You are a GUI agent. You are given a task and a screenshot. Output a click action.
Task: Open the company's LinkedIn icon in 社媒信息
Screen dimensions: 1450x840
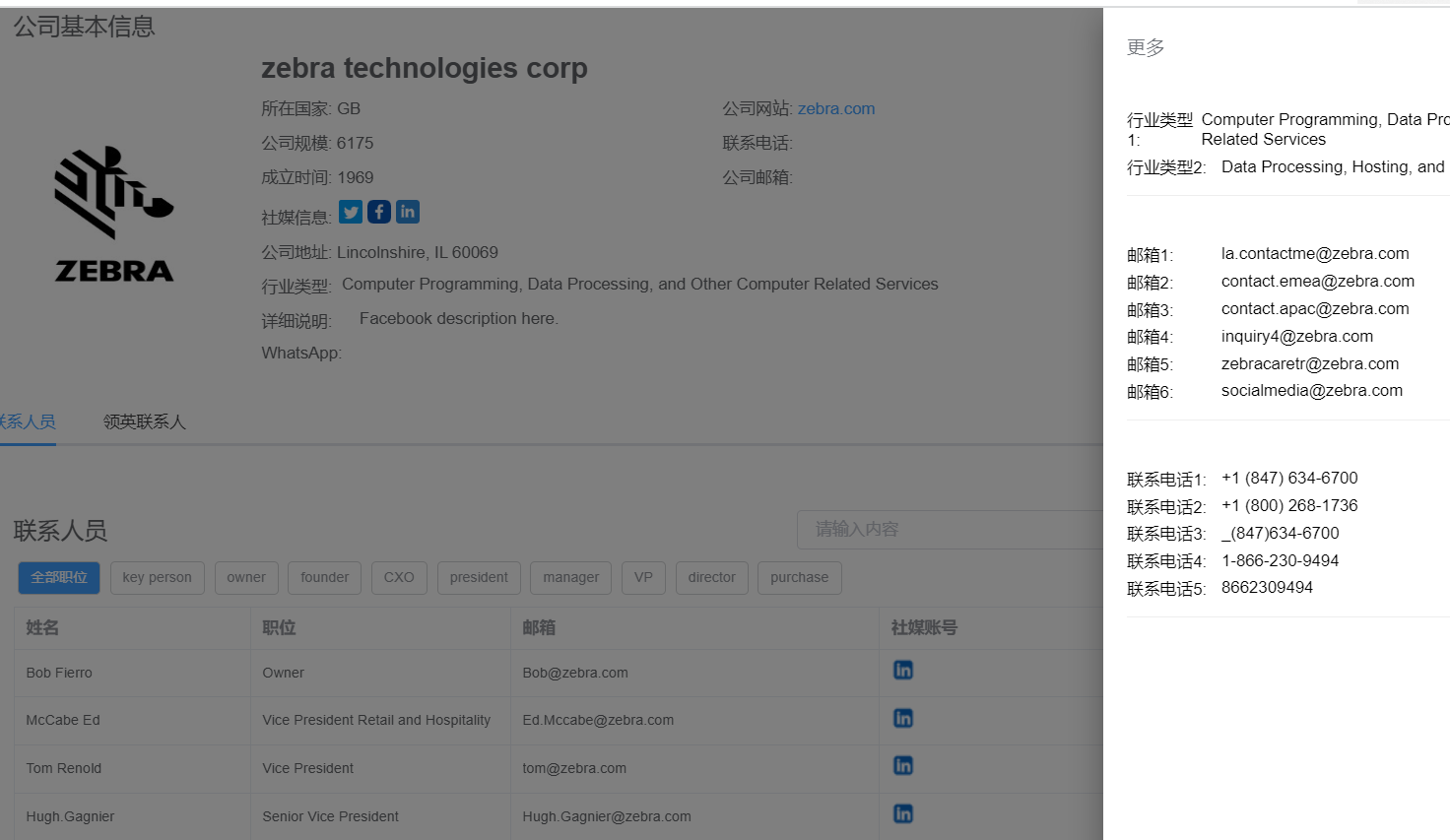408,212
